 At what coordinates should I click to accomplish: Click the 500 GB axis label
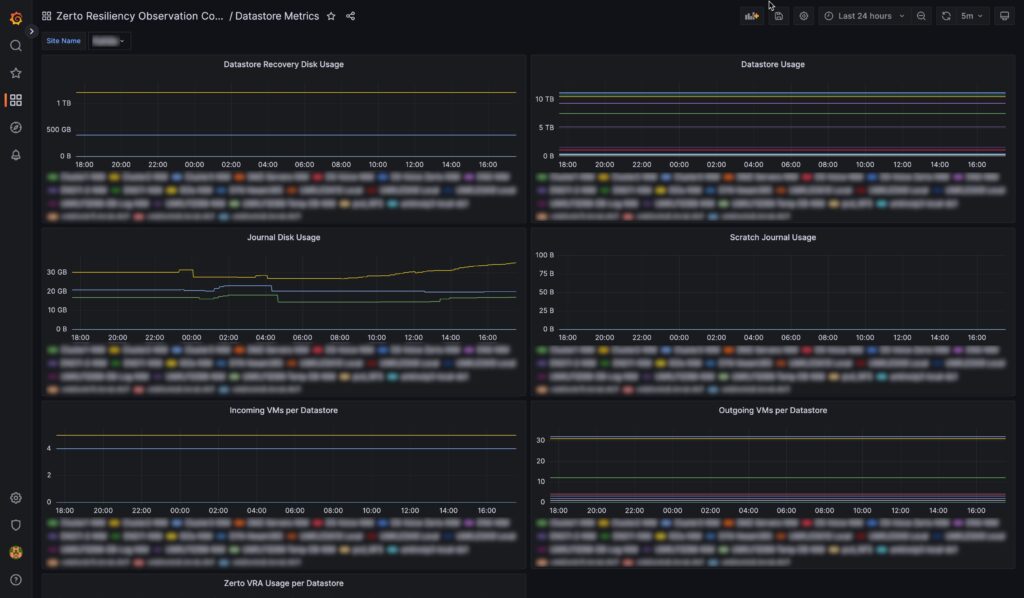point(59,130)
